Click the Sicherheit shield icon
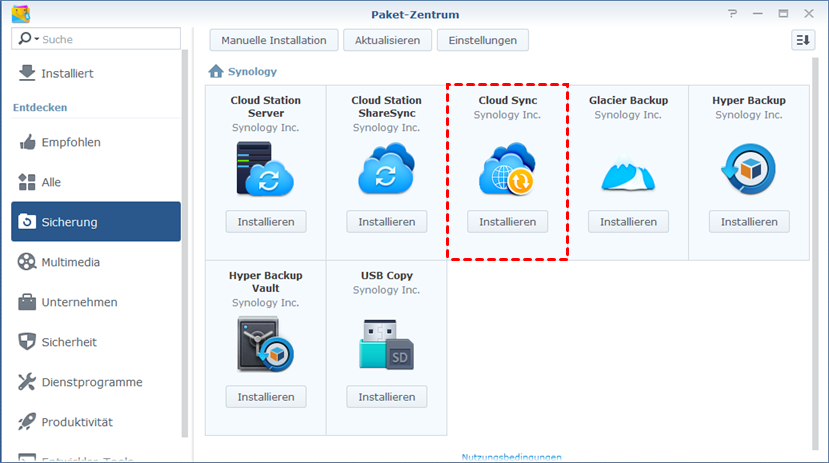 (26, 341)
